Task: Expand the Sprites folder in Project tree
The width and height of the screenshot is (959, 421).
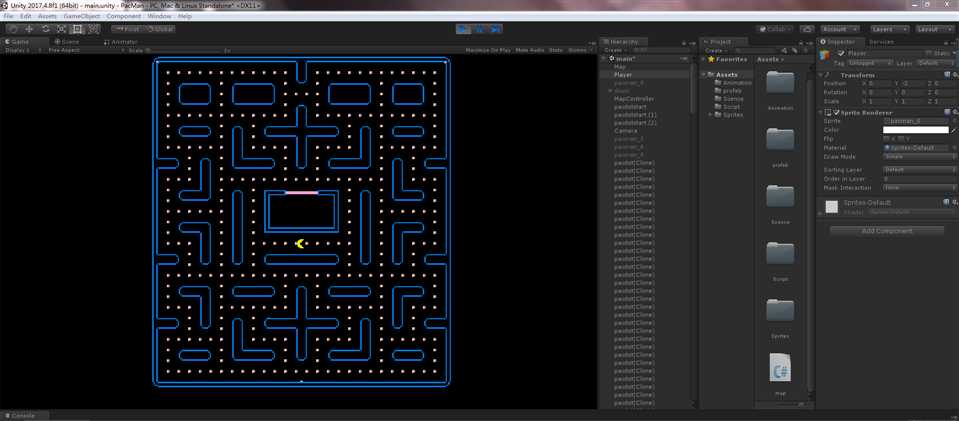Action: 710,114
